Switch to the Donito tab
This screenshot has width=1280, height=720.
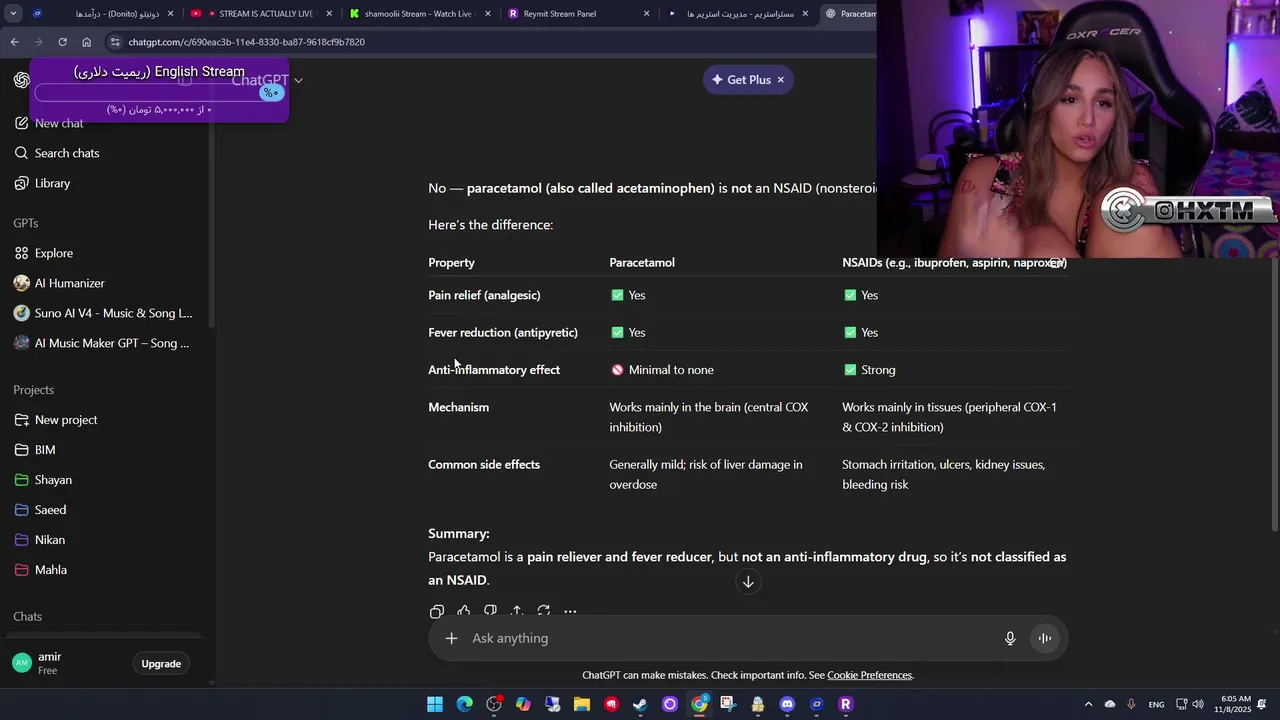click(103, 14)
